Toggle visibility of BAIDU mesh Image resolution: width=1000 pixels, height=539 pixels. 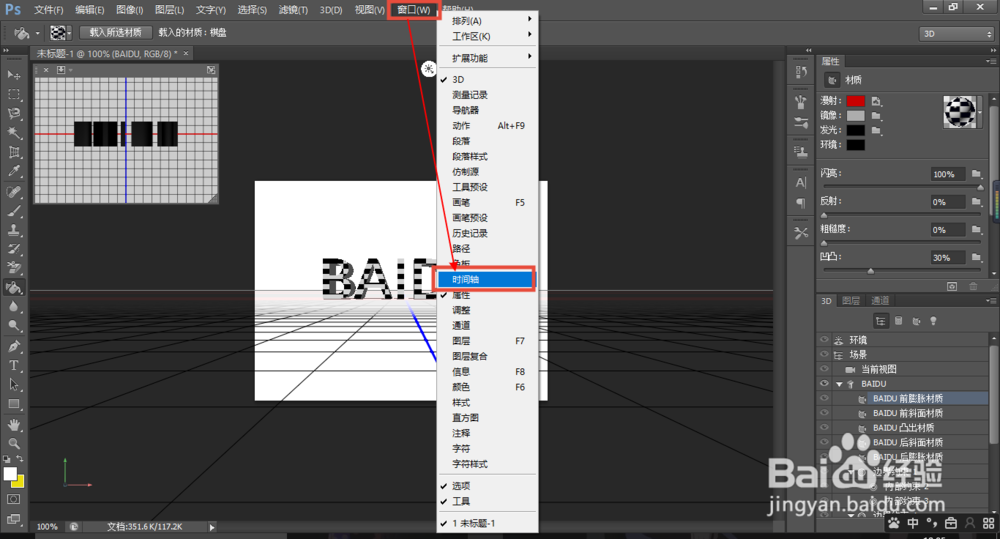click(824, 384)
